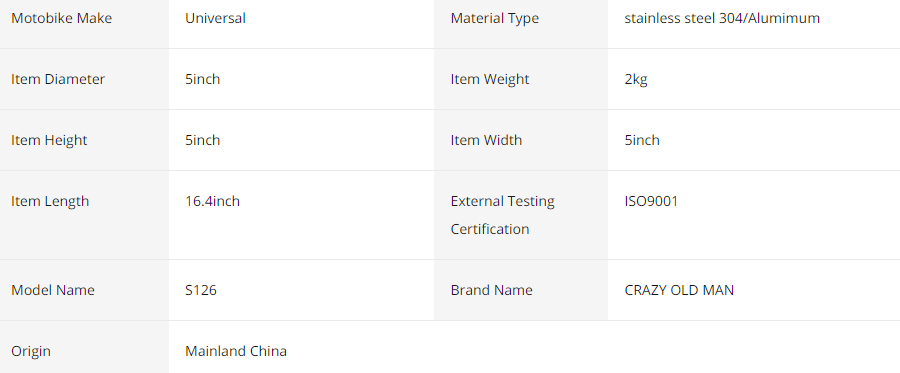The height and width of the screenshot is (373, 900).
Task: Click the Item Height label
Action: pyautogui.click(x=49, y=140)
